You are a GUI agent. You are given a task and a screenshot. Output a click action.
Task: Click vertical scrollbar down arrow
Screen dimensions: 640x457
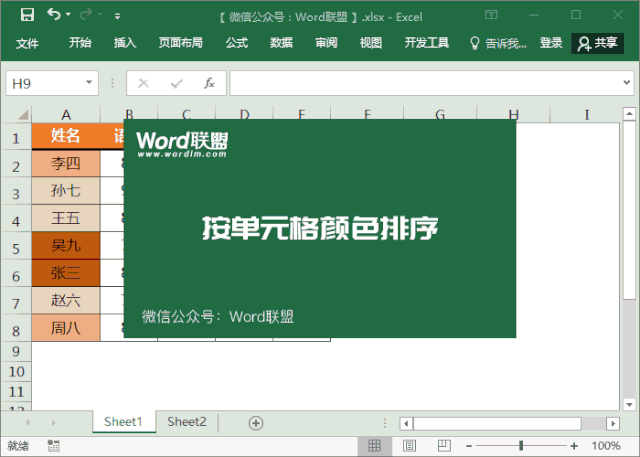coord(629,404)
